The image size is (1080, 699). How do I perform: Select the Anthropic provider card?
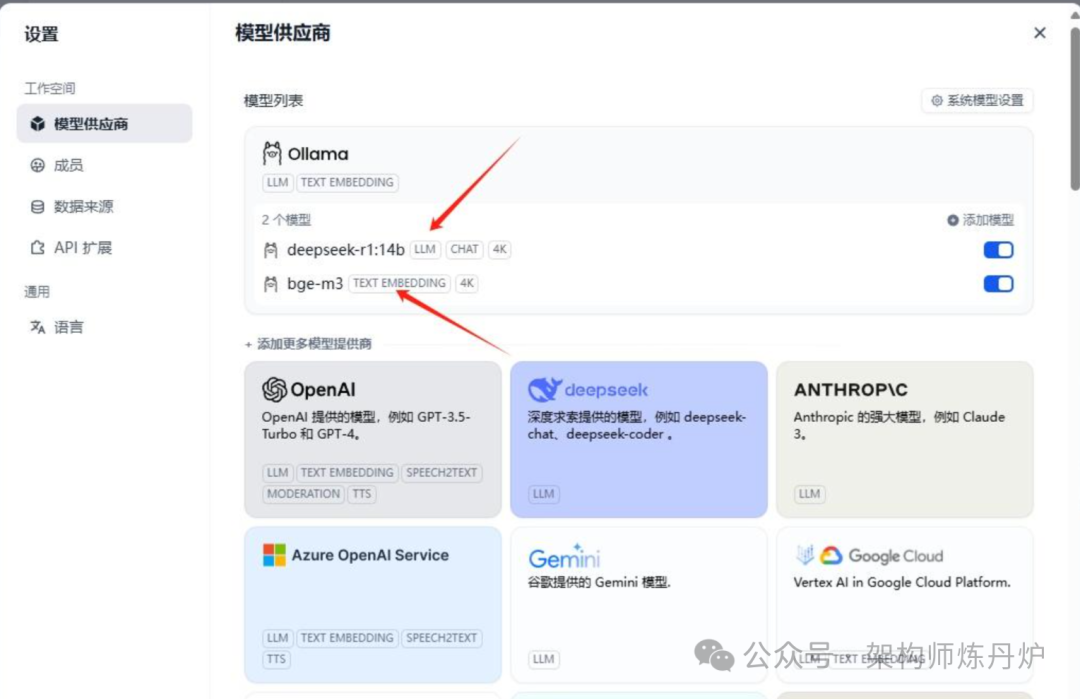(904, 439)
